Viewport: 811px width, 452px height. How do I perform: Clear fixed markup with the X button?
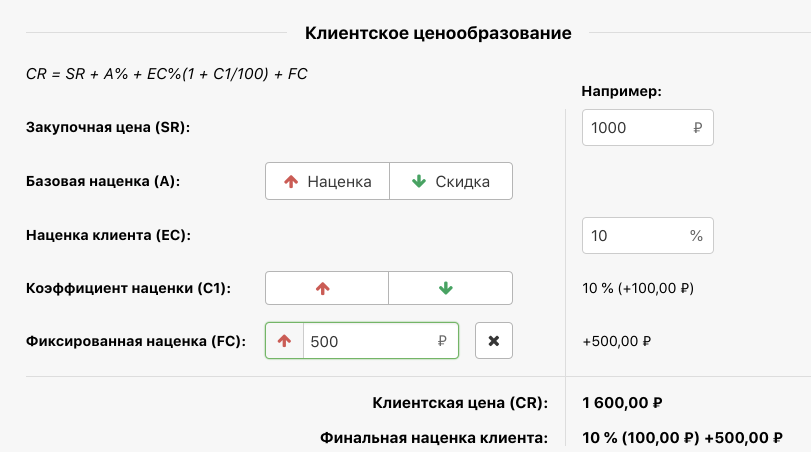coord(494,341)
